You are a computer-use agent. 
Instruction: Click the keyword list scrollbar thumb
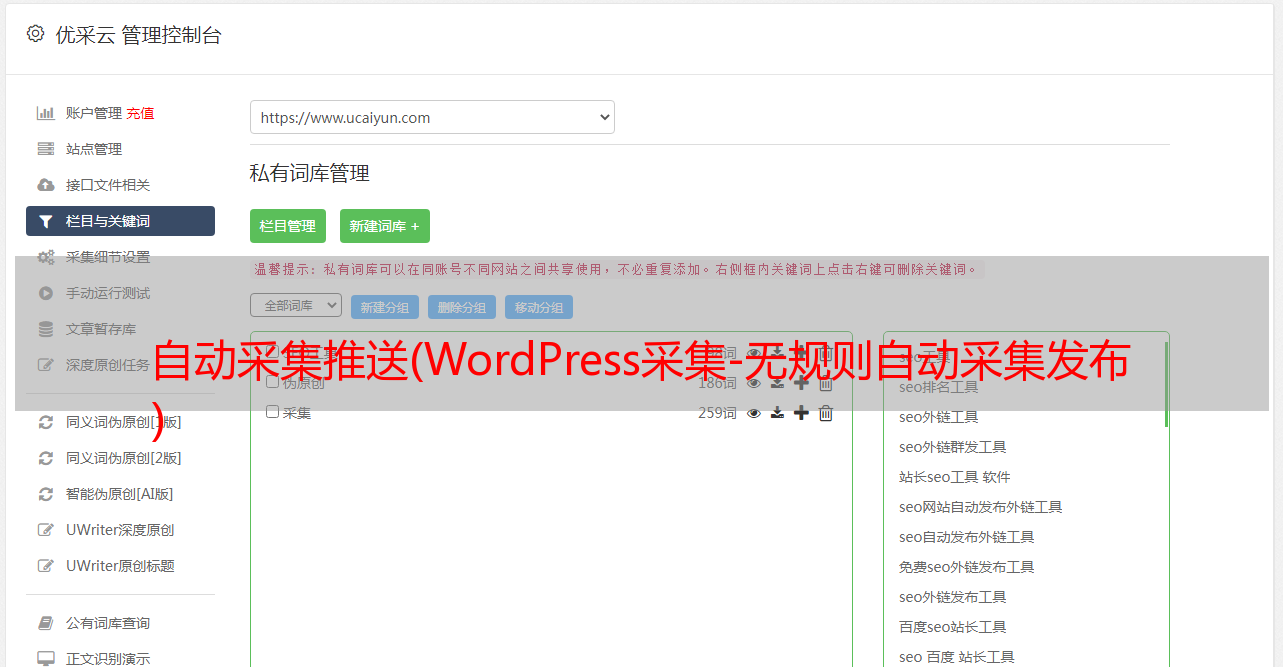click(1165, 384)
